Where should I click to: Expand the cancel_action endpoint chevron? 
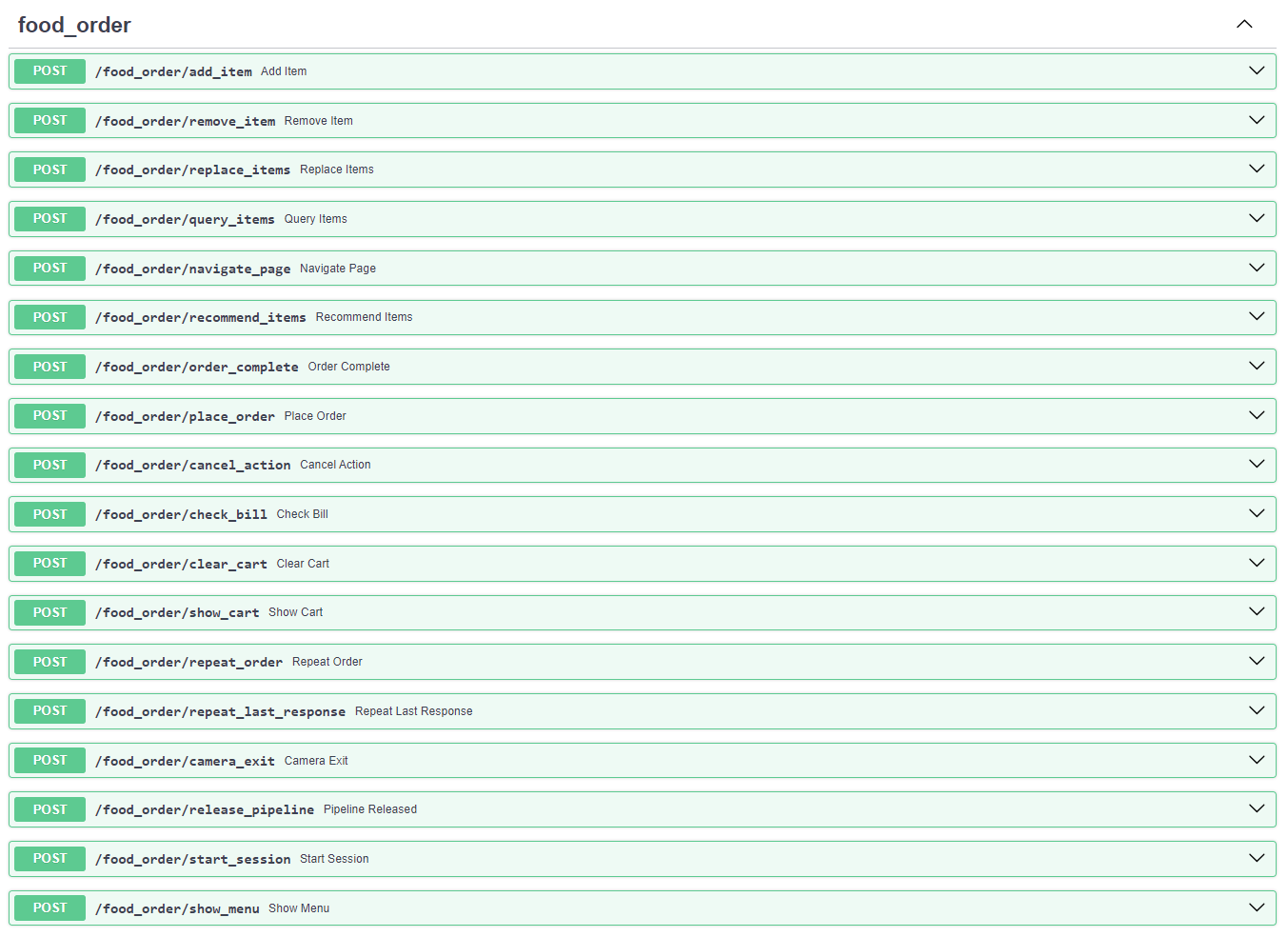coord(1257,464)
